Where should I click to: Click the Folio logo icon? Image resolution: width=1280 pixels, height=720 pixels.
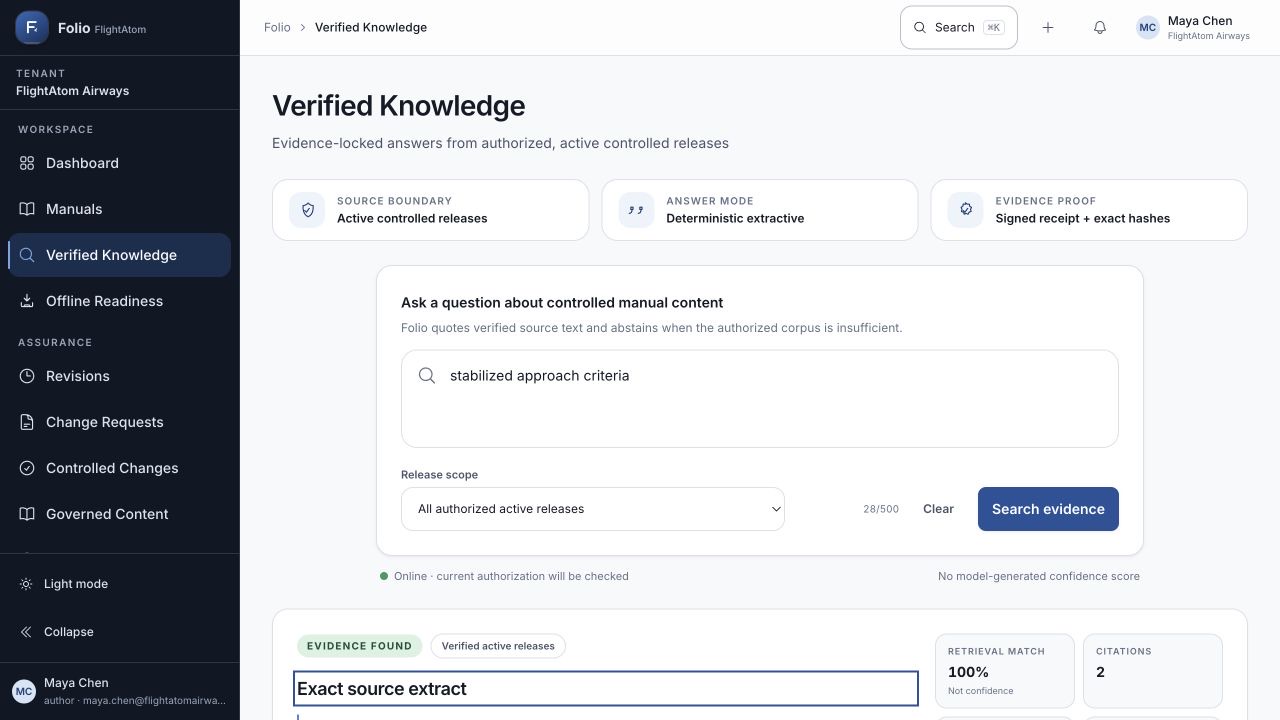pyautogui.click(x=32, y=28)
